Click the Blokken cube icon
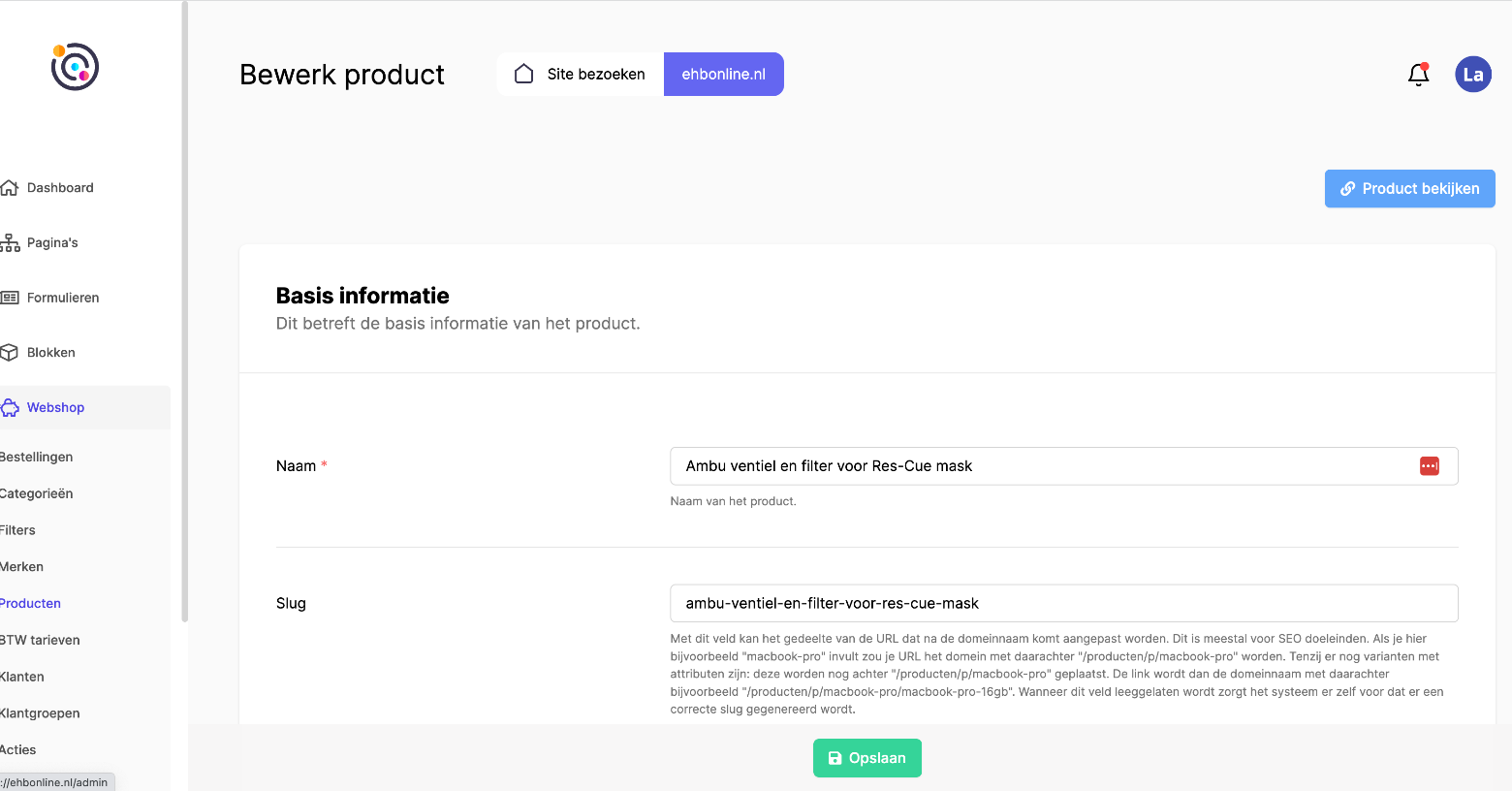This screenshot has width=1512, height=791. point(10,353)
